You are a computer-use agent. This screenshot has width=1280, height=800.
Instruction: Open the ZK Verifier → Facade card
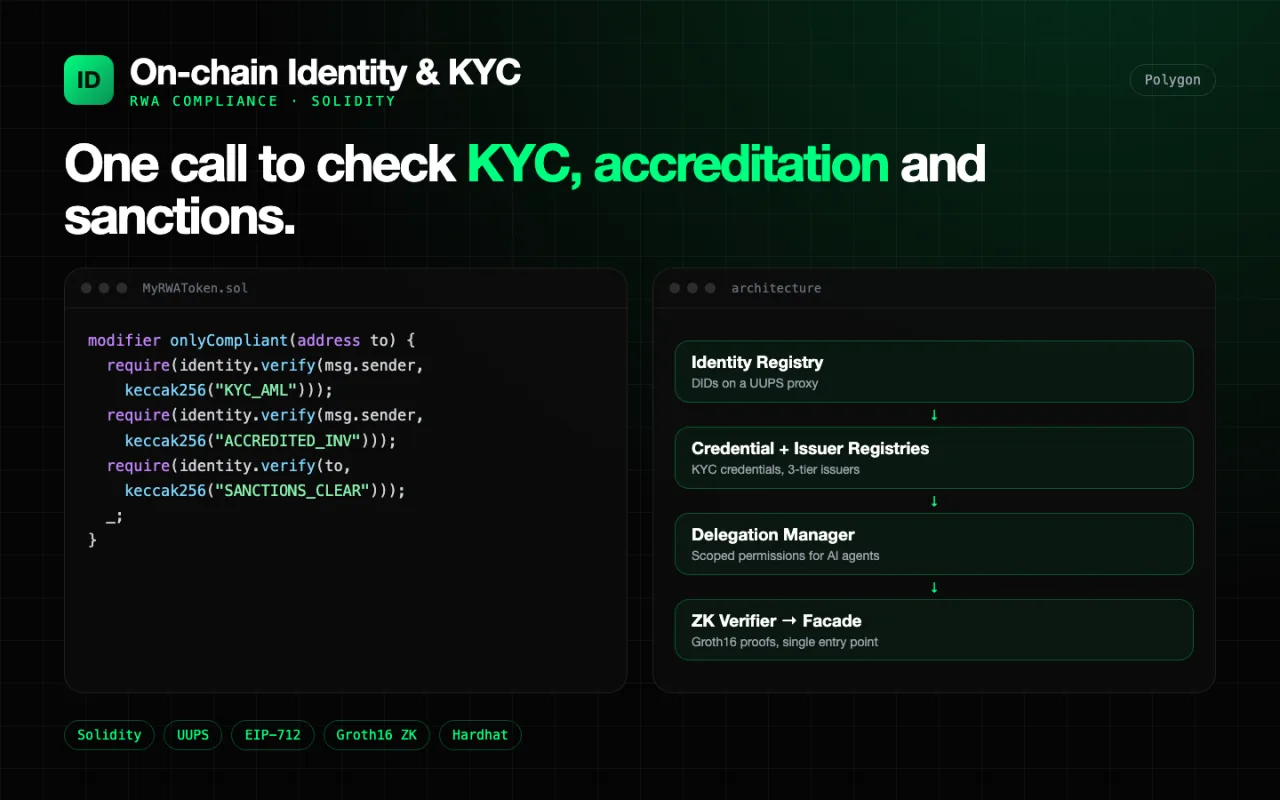[934, 630]
